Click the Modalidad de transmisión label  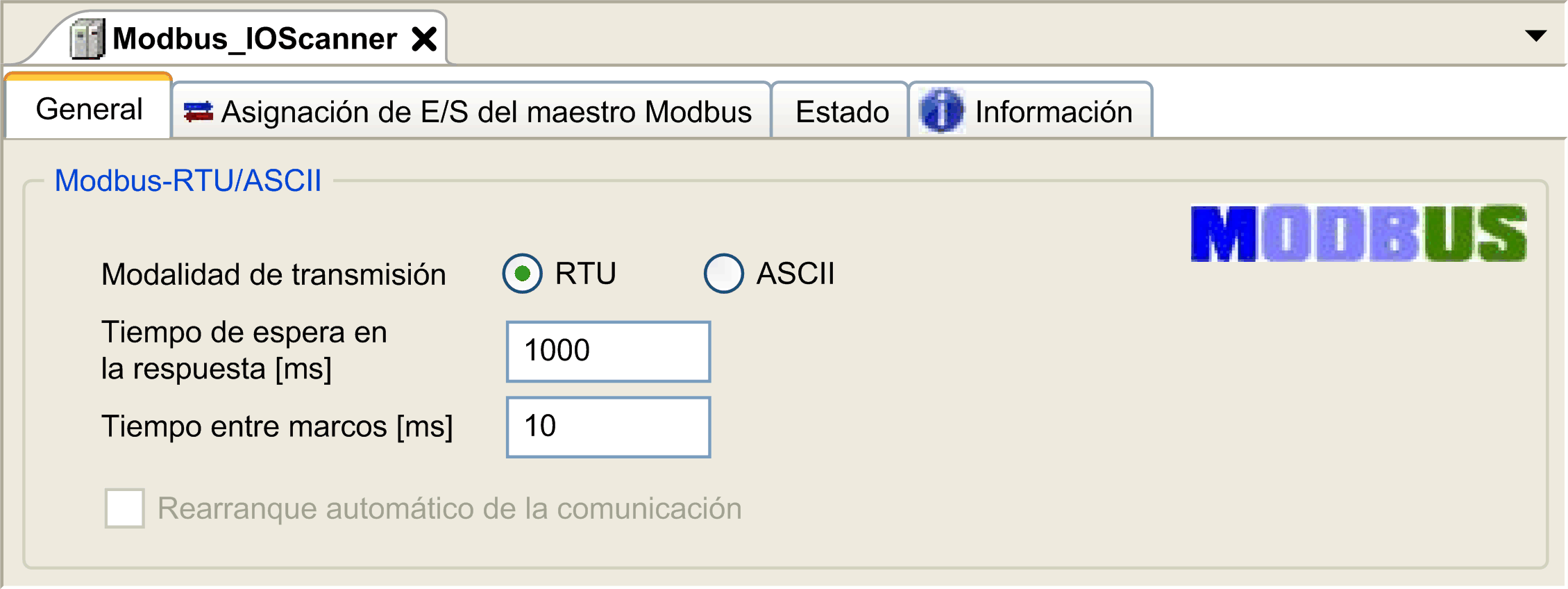point(273,274)
